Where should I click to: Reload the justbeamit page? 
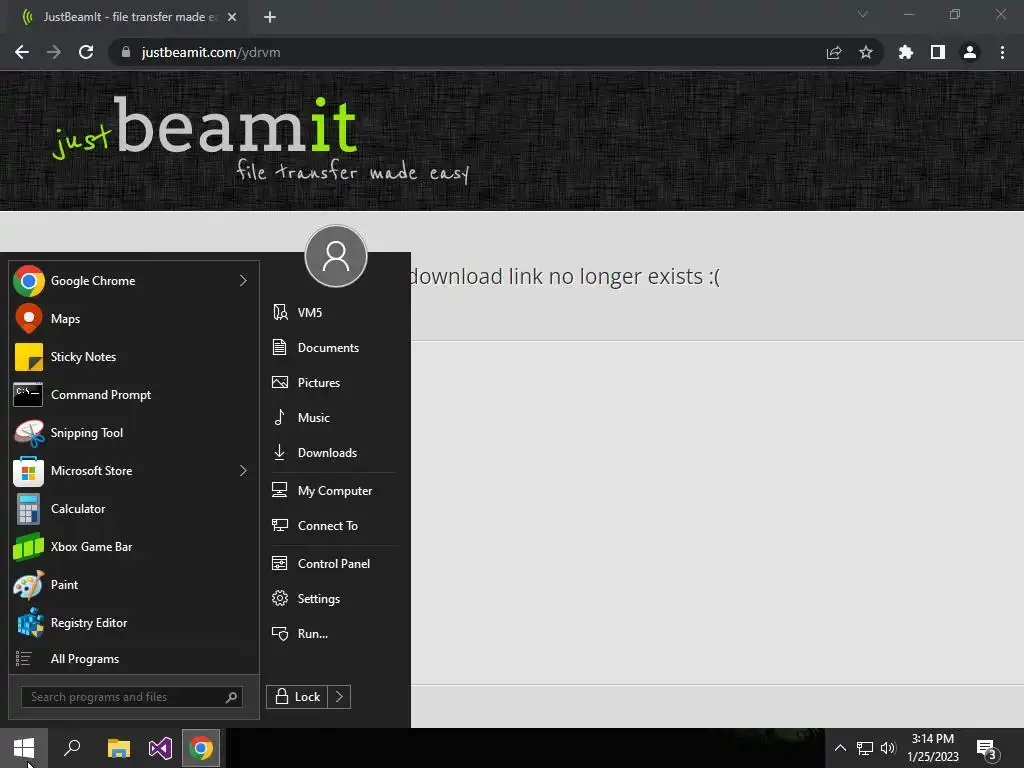[86, 52]
